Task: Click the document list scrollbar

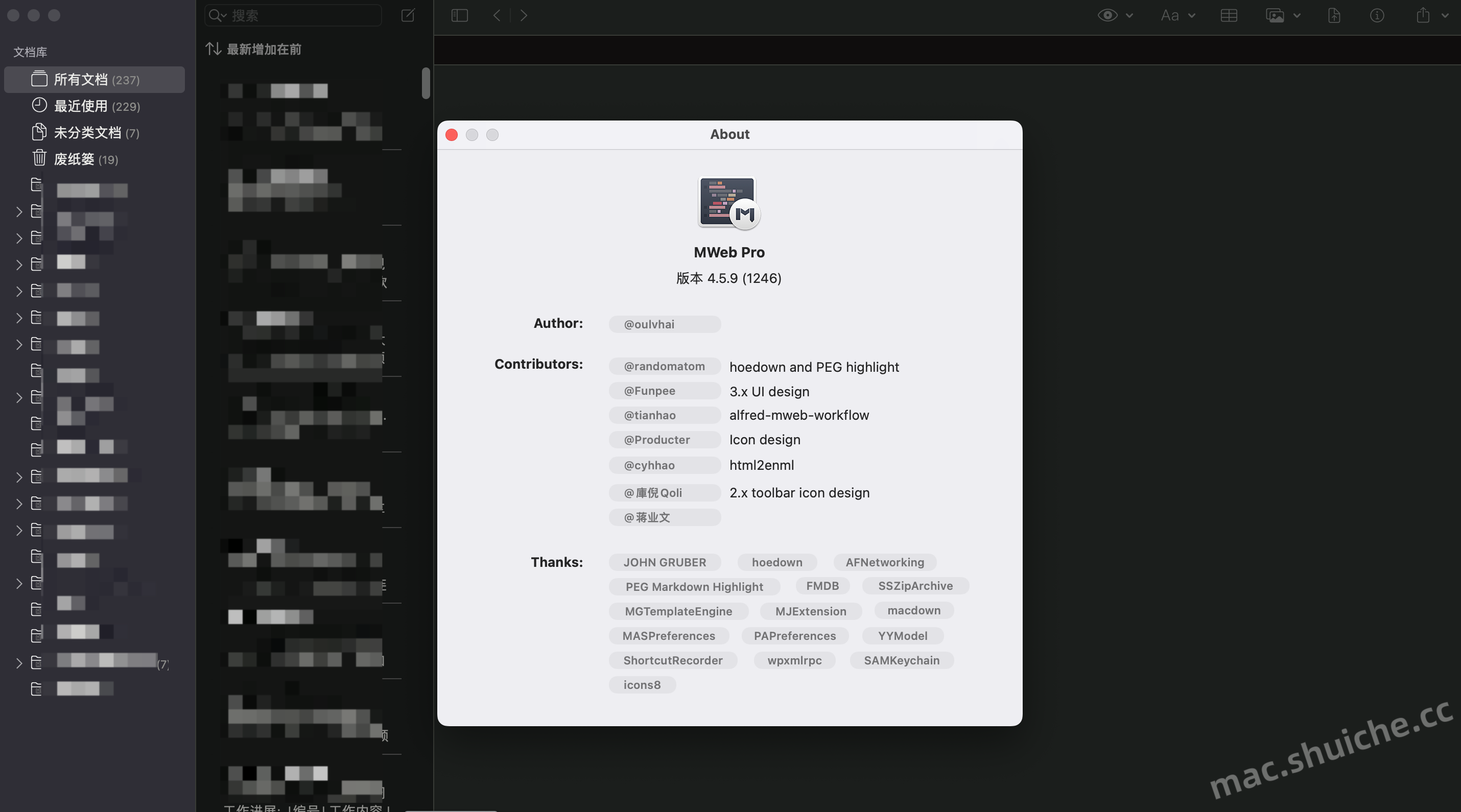Action: pos(426,83)
